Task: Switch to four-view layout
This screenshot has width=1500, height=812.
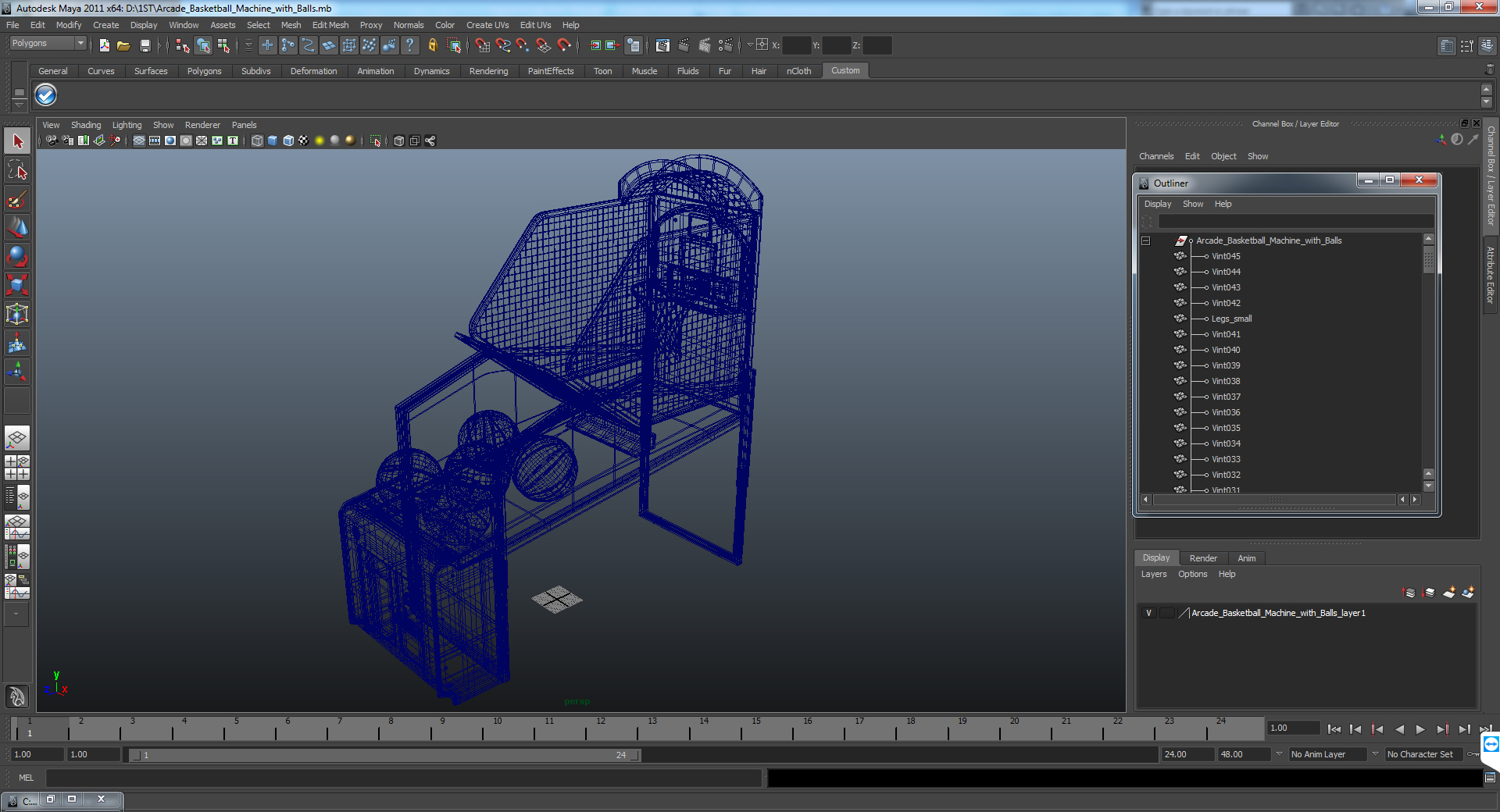Action: (x=17, y=468)
